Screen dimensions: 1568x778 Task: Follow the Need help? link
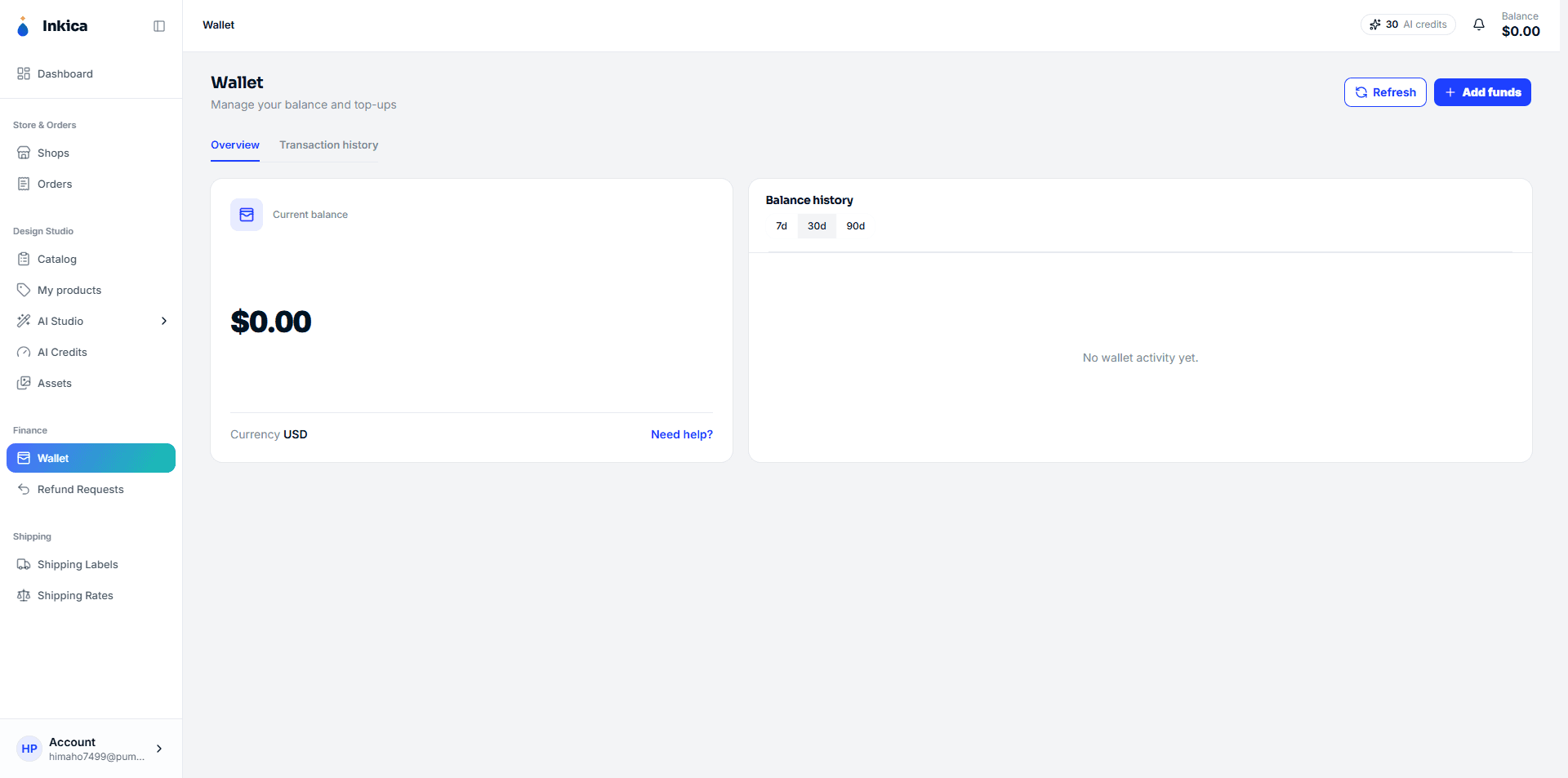[682, 434]
